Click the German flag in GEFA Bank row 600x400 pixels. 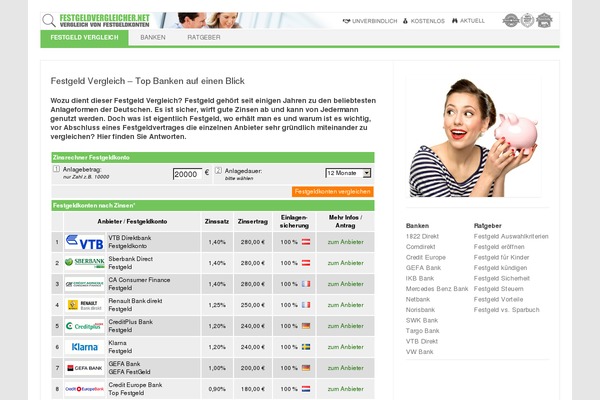pos(306,368)
